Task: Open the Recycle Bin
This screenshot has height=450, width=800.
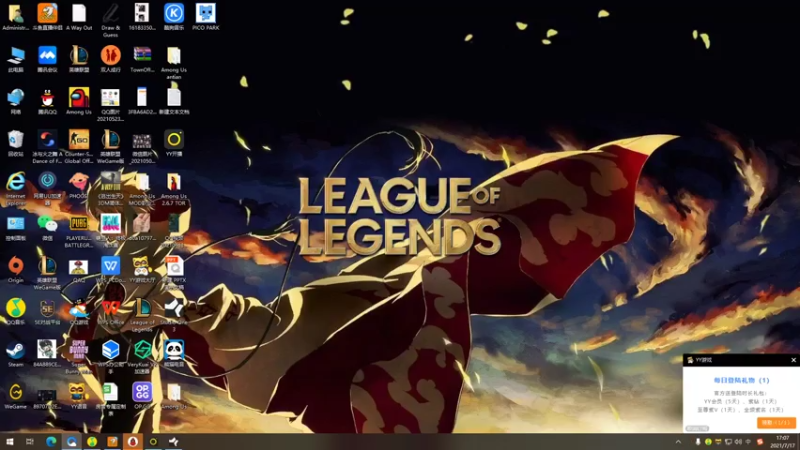Action: (x=15, y=139)
